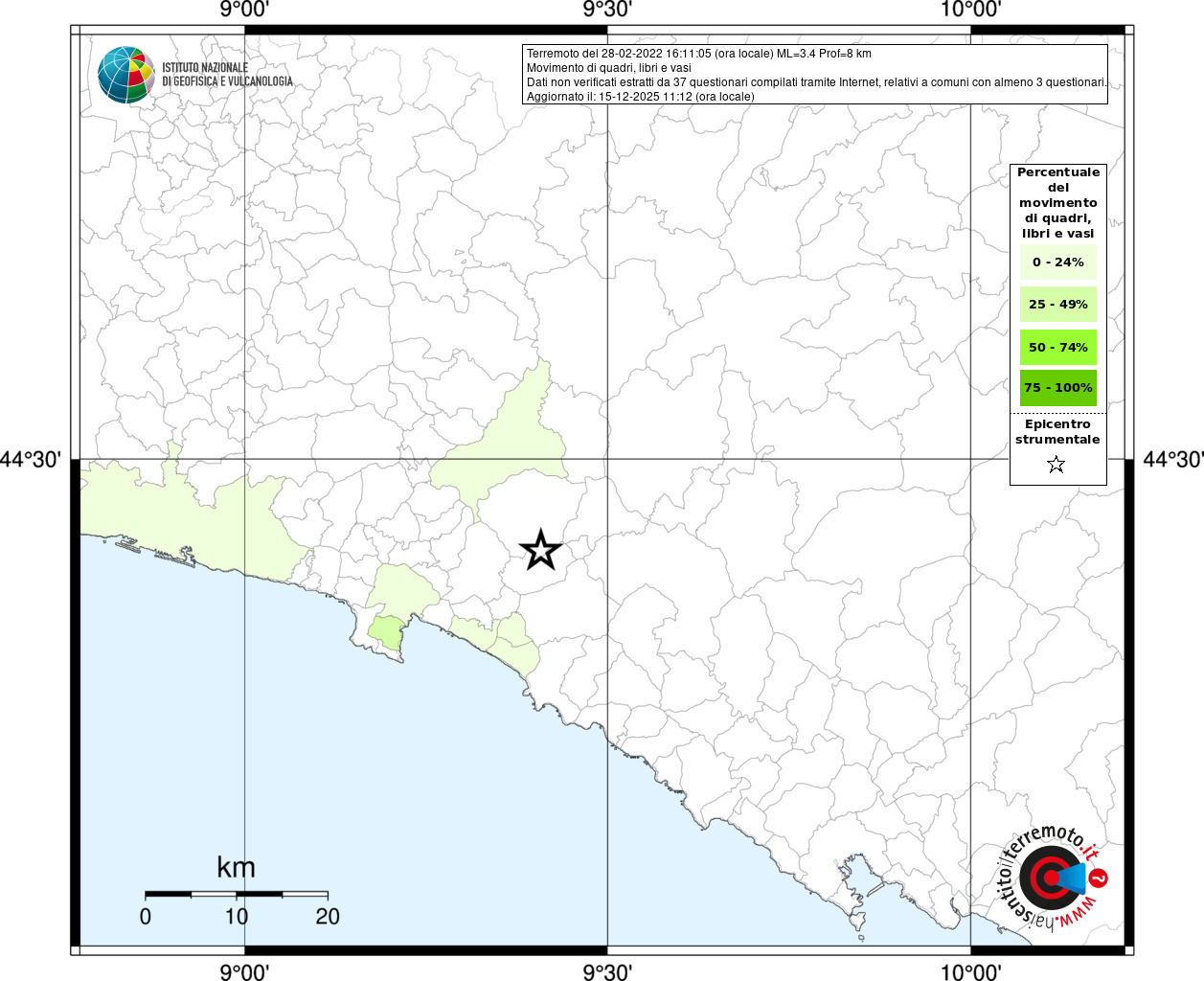Click the top 10°00' longitude label
Screen dimensions: 1204x981
970,10
